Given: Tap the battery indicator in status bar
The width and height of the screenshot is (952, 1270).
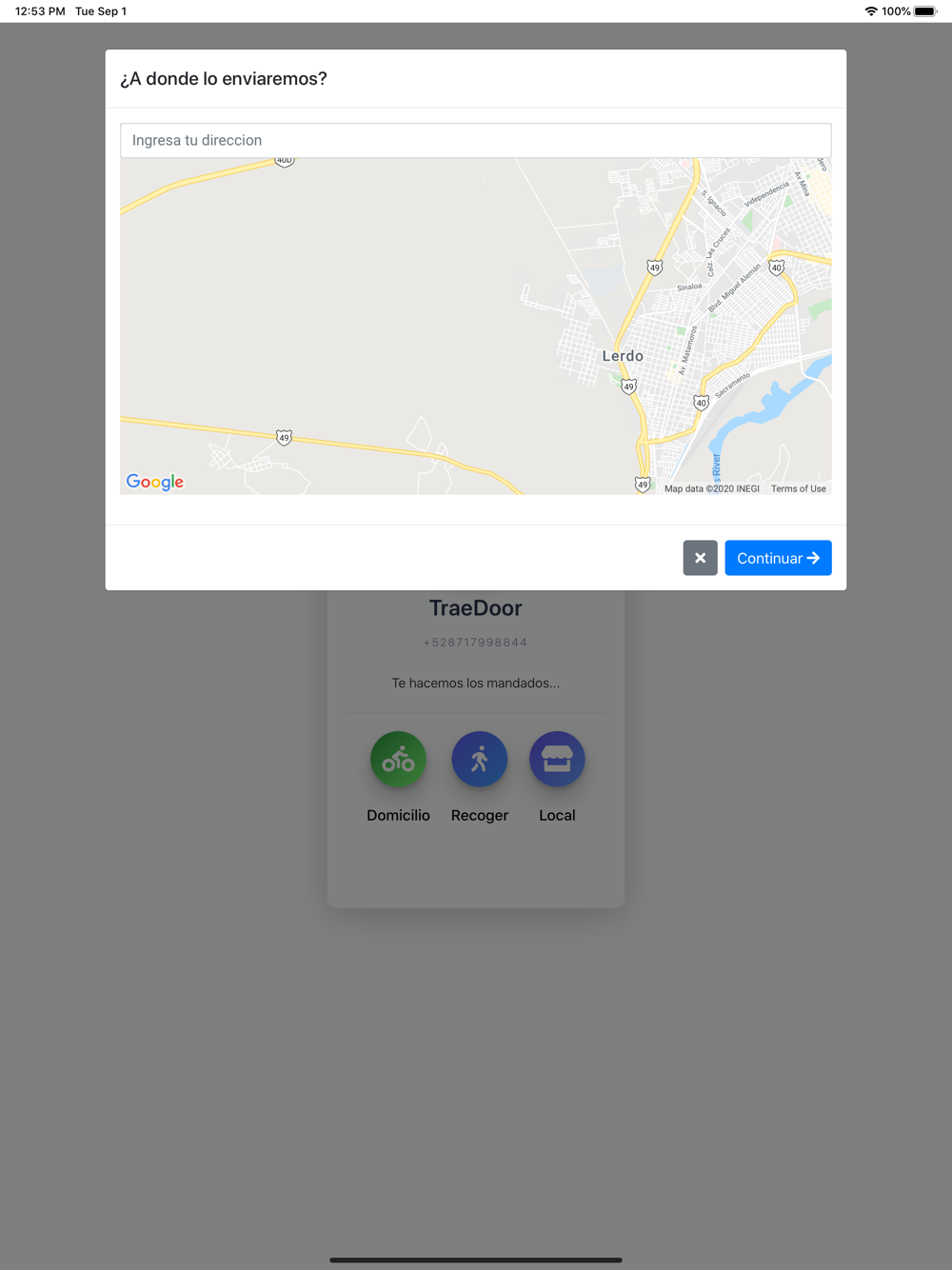Looking at the screenshot, I should click(x=926, y=11).
